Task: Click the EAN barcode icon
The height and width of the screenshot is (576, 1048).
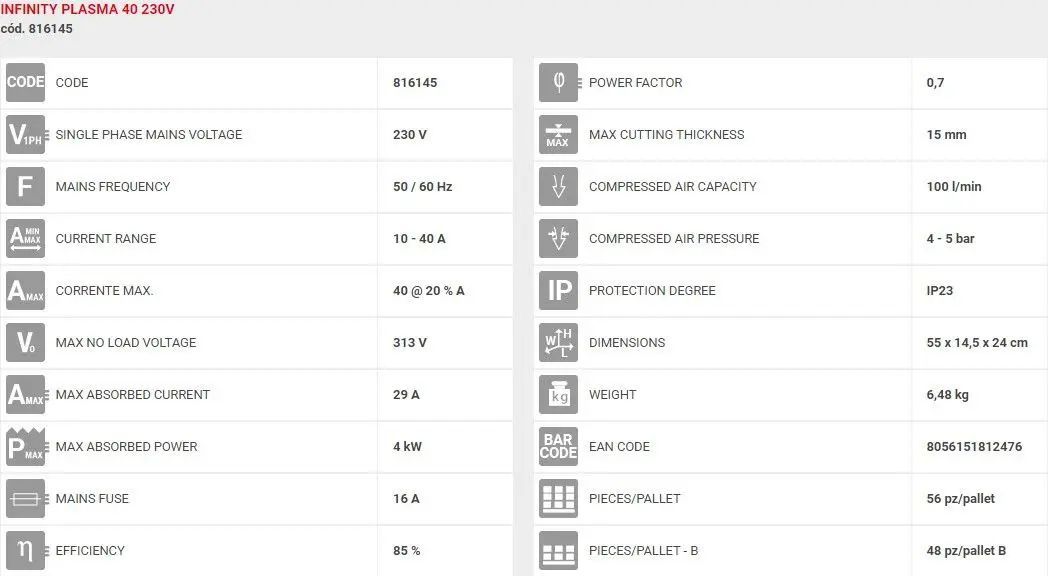Action: 559,447
